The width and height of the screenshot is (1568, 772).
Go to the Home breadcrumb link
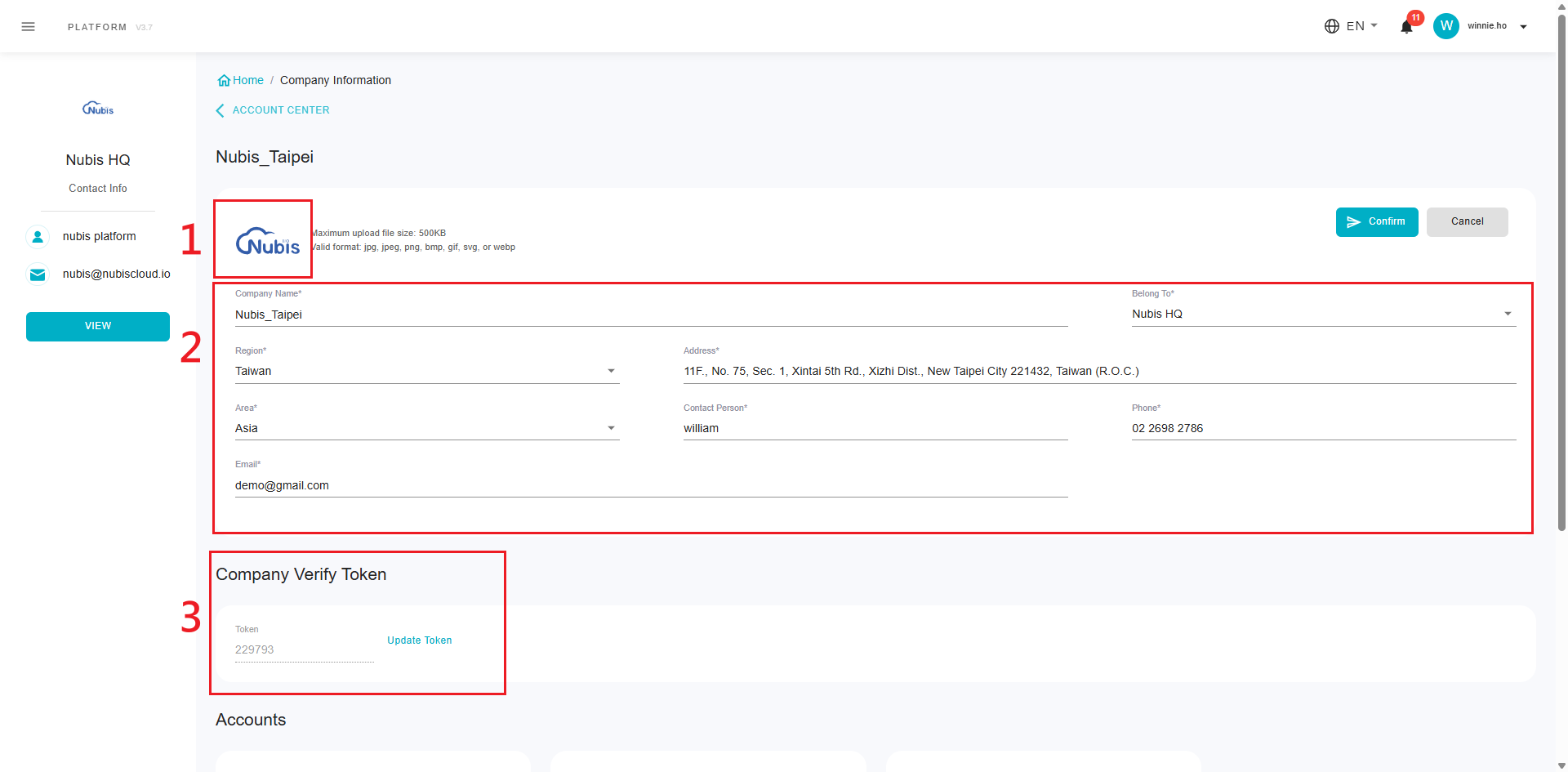pos(248,80)
